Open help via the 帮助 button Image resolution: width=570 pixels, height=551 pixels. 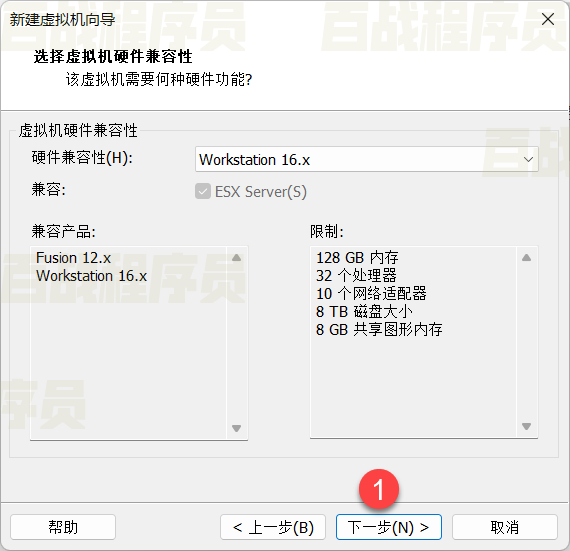click(63, 527)
